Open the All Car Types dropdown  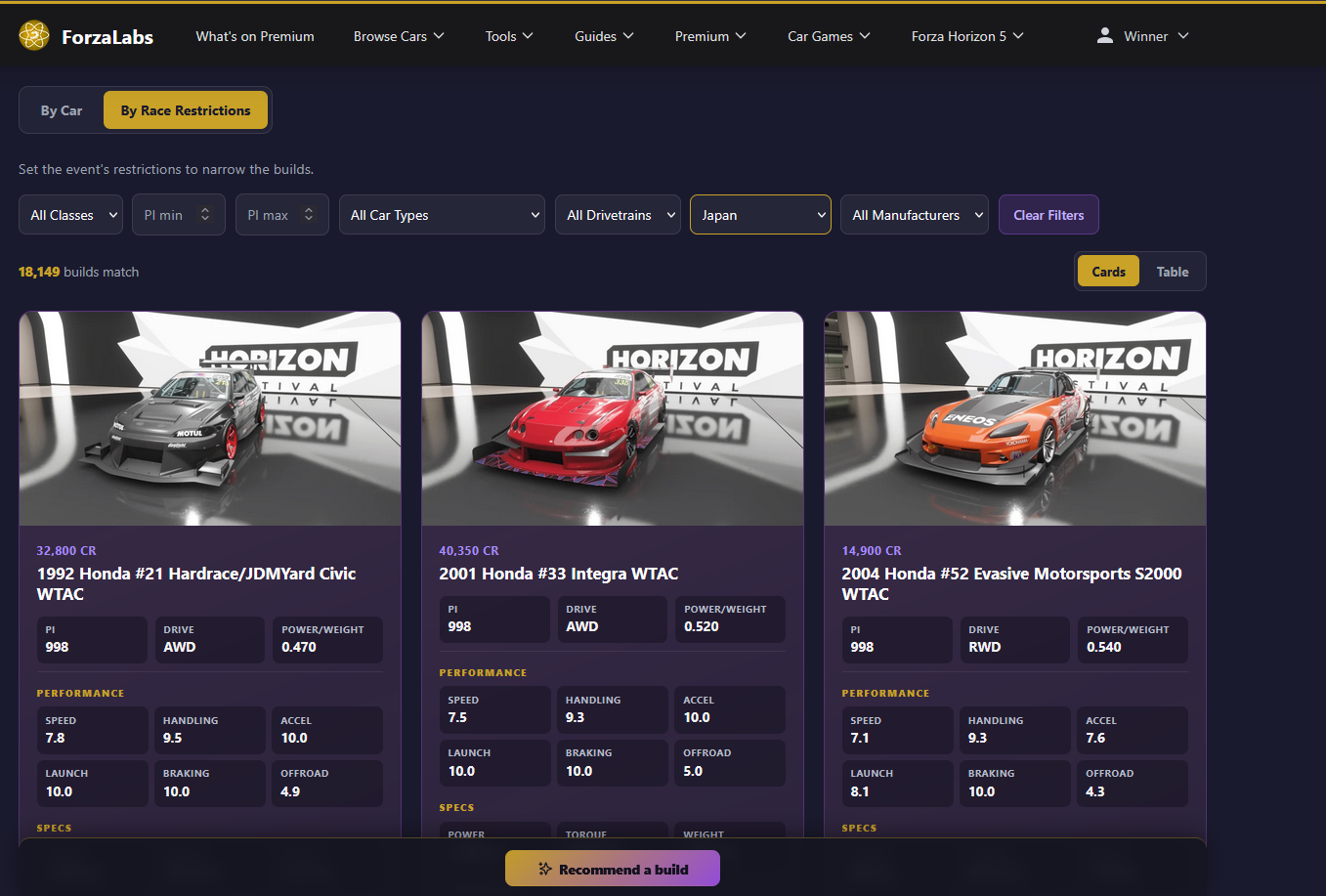click(442, 215)
